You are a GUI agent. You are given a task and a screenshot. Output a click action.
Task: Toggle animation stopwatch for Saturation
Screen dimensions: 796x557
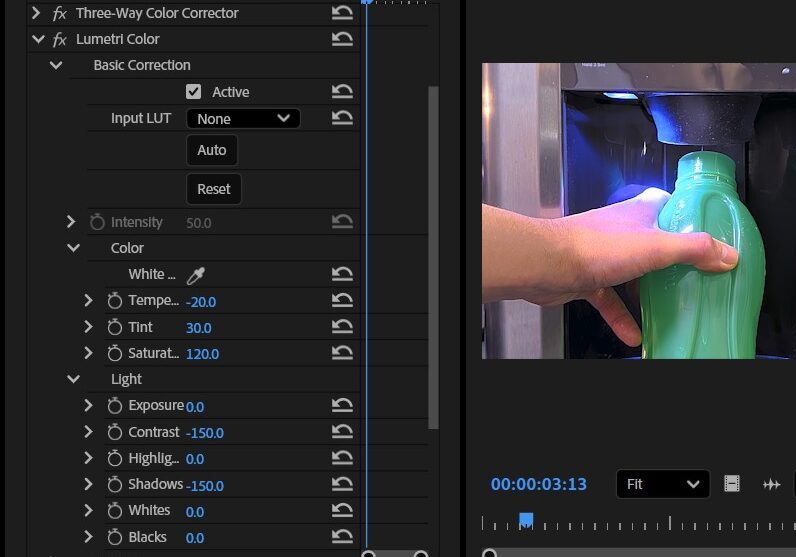[115, 353]
